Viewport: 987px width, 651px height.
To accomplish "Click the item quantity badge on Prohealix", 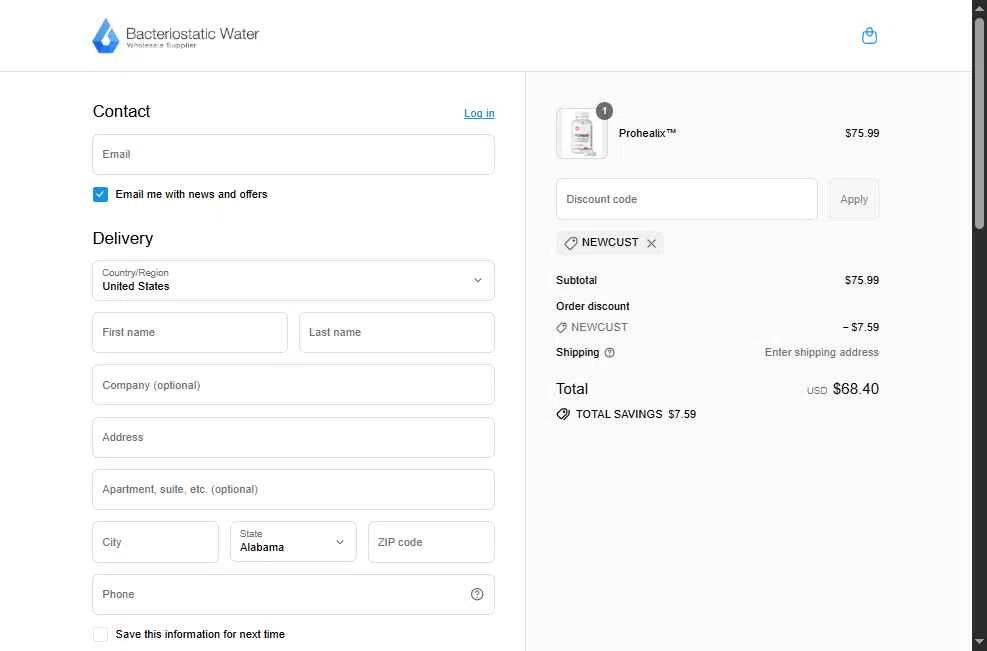I will coord(604,111).
